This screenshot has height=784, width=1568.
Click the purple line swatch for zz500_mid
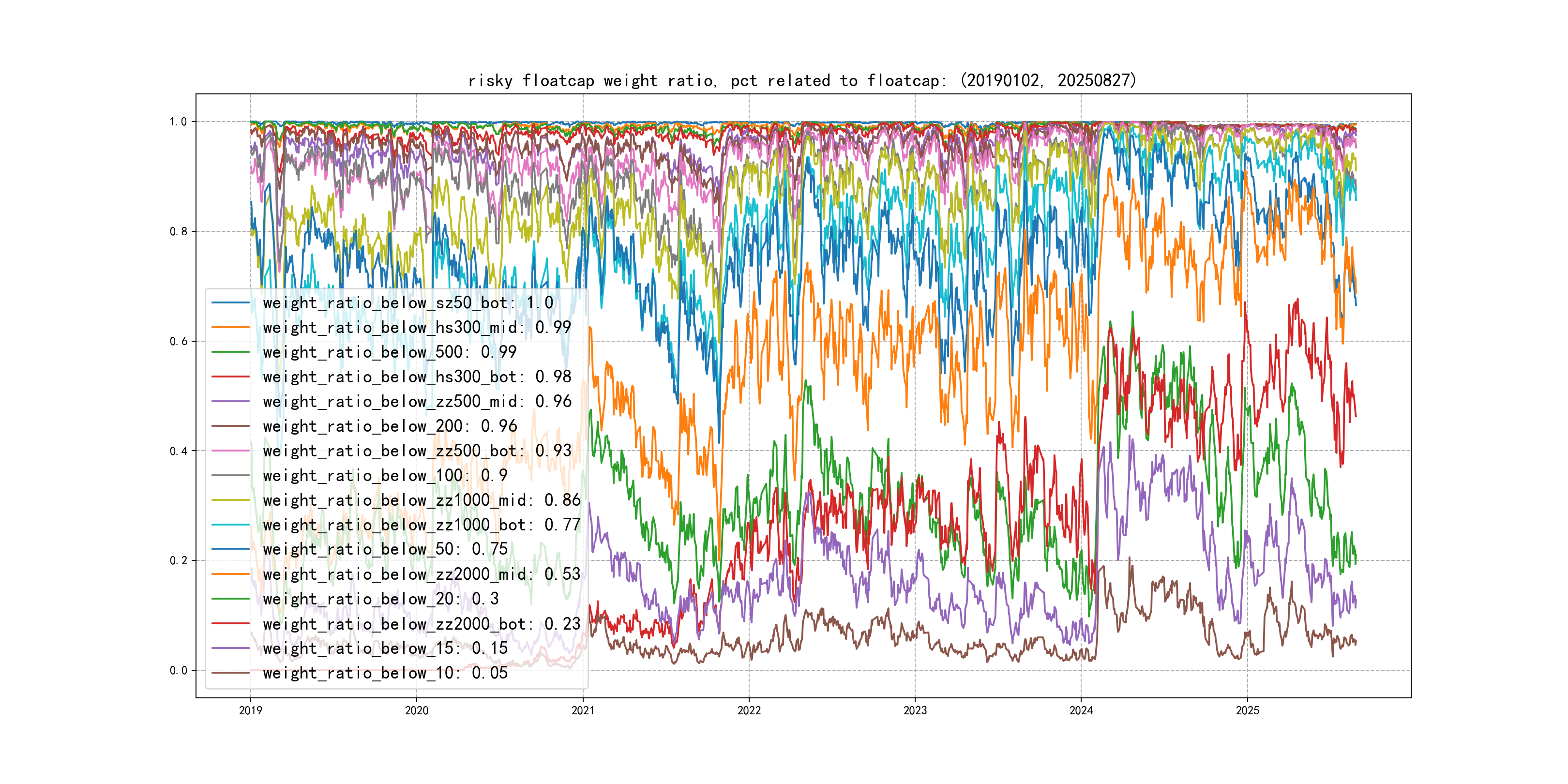pyautogui.click(x=230, y=402)
